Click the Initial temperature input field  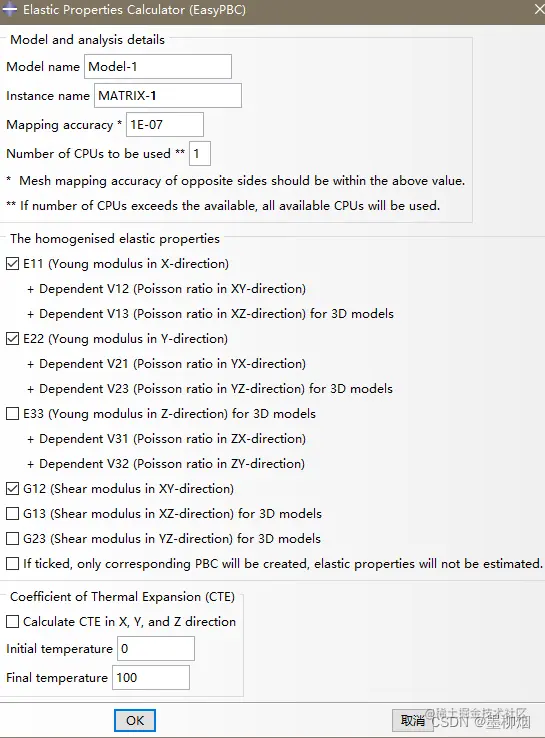click(156, 649)
